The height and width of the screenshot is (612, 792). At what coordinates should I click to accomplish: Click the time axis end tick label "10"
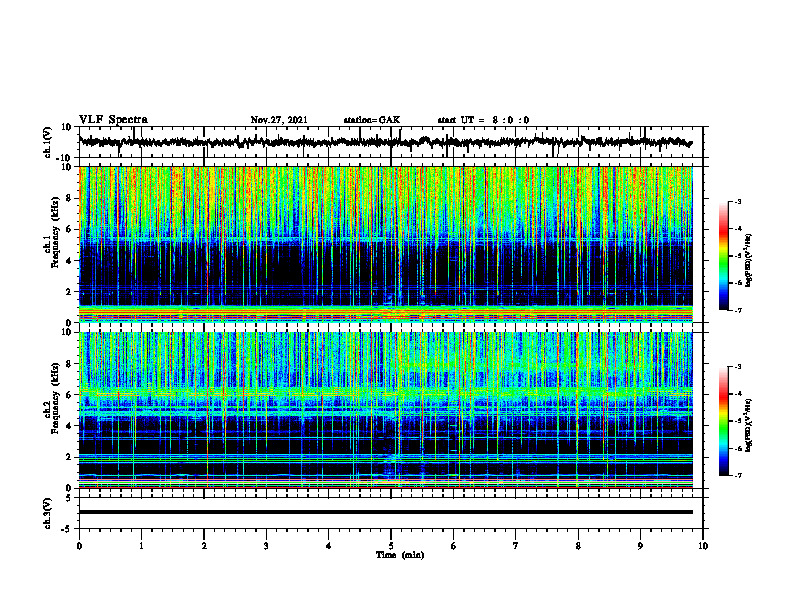click(703, 546)
